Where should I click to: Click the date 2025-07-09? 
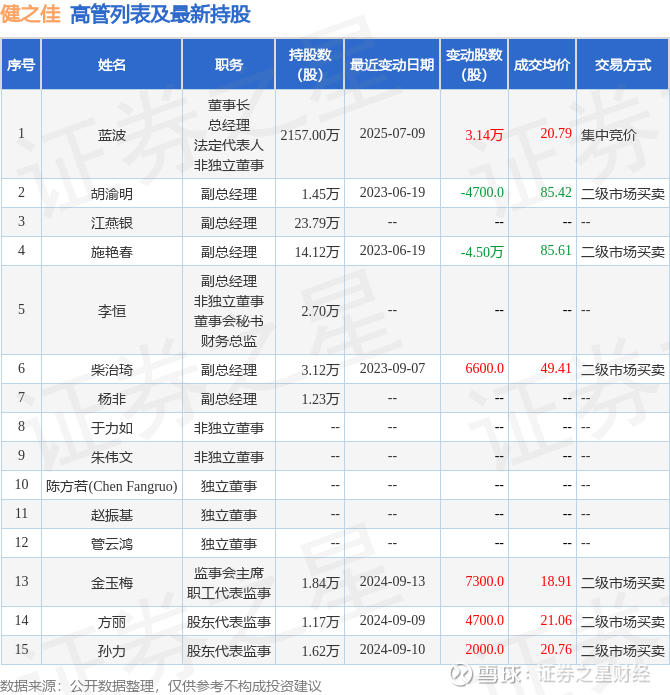tap(392, 133)
